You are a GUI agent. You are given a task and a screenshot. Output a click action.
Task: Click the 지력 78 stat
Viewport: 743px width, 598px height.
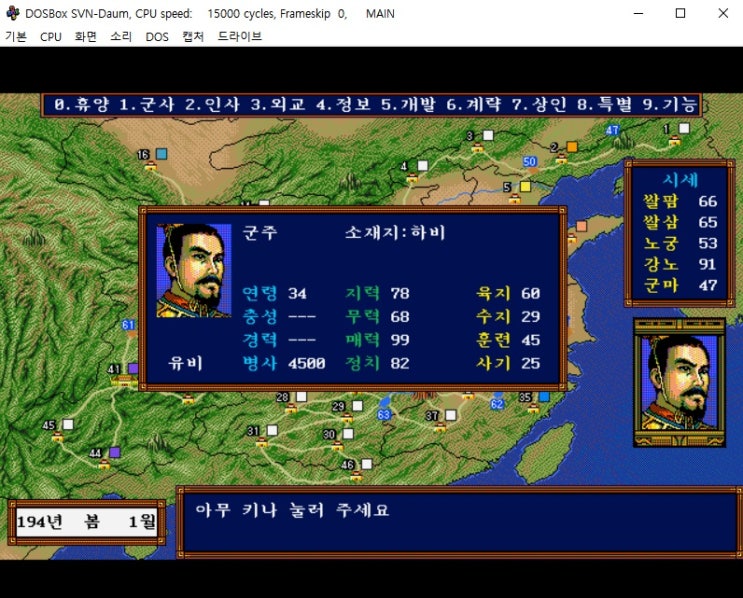[x=377, y=293]
